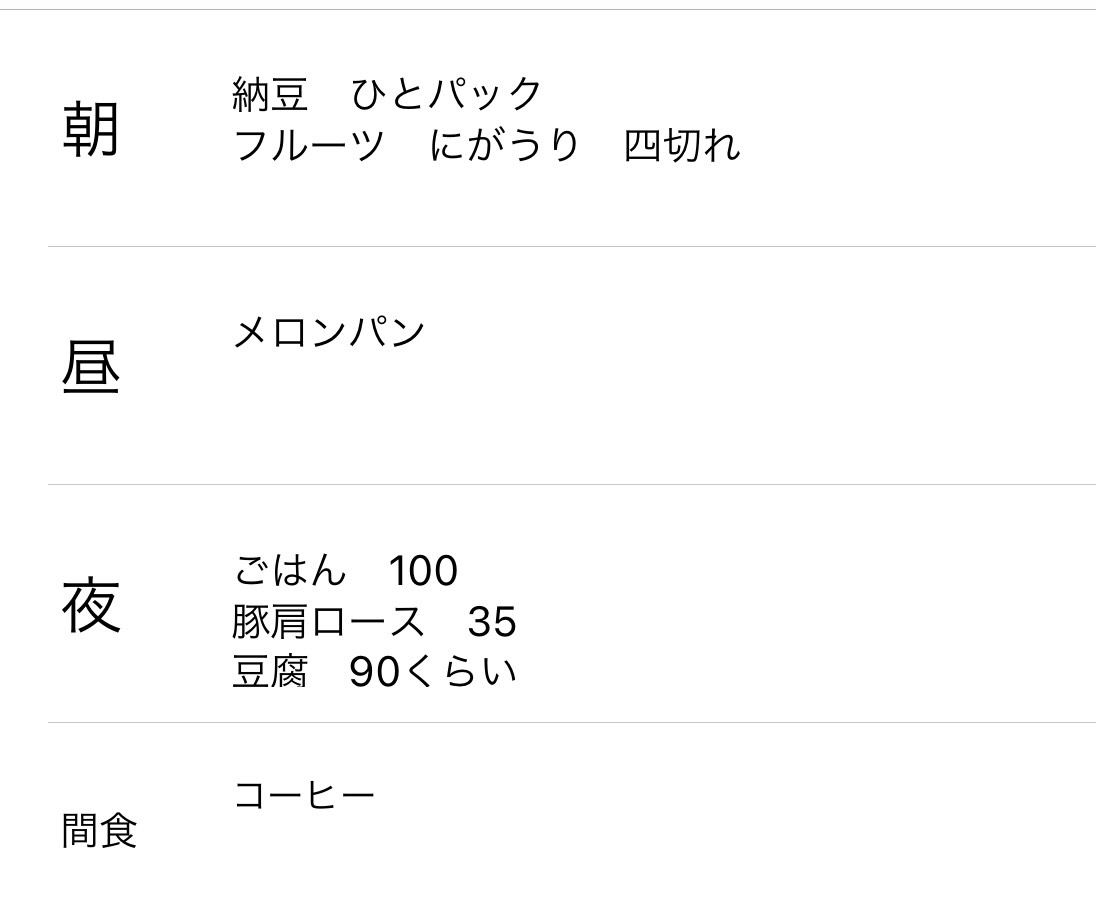Click 90くらい in the dinner notes
The height and width of the screenshot is (921, 1096).
point(433,672)
